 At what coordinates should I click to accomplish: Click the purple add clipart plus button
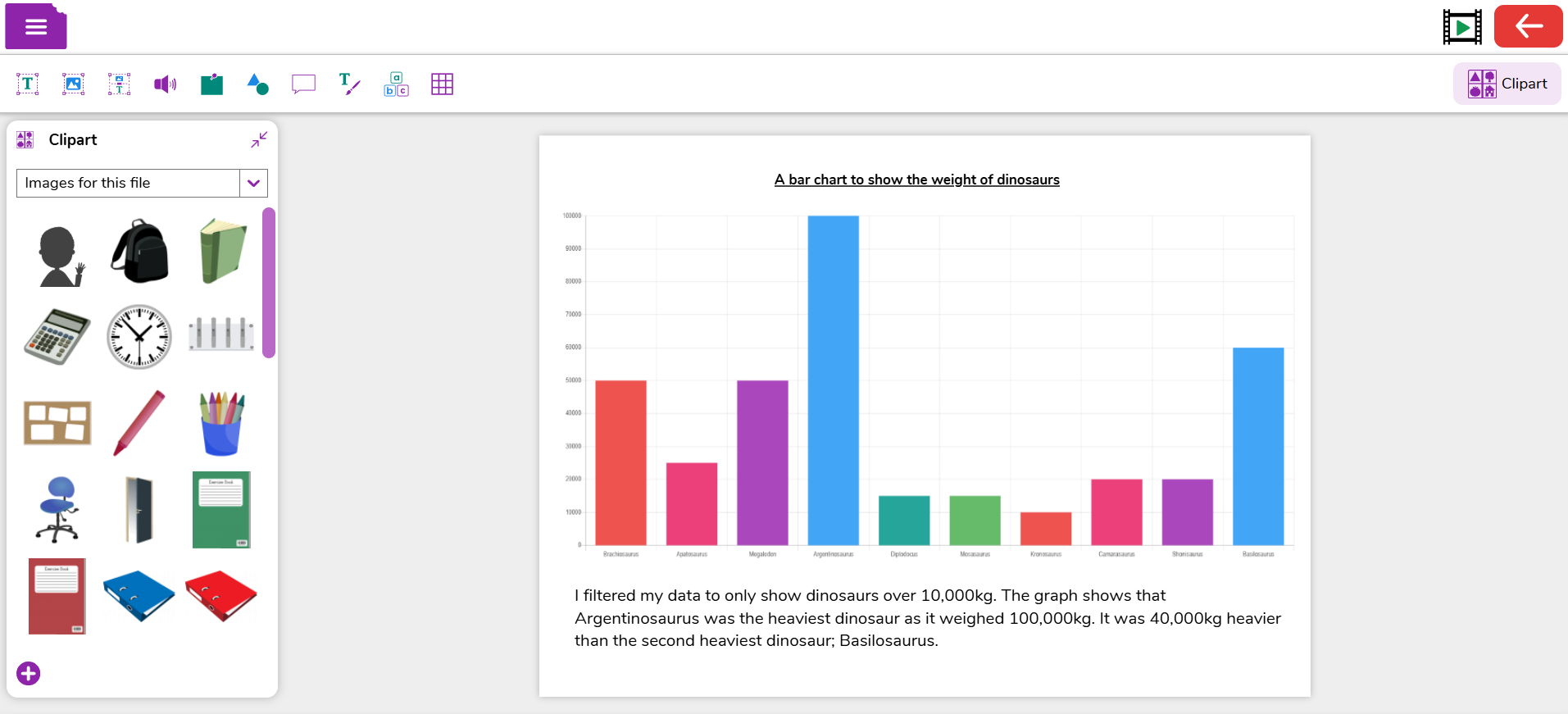[29, 674]
